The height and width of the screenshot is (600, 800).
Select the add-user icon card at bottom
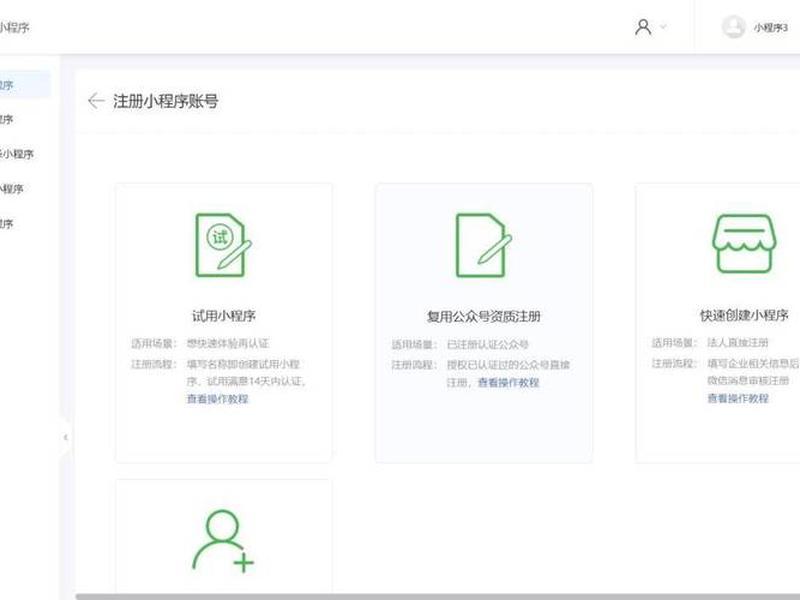coord(223,539)
